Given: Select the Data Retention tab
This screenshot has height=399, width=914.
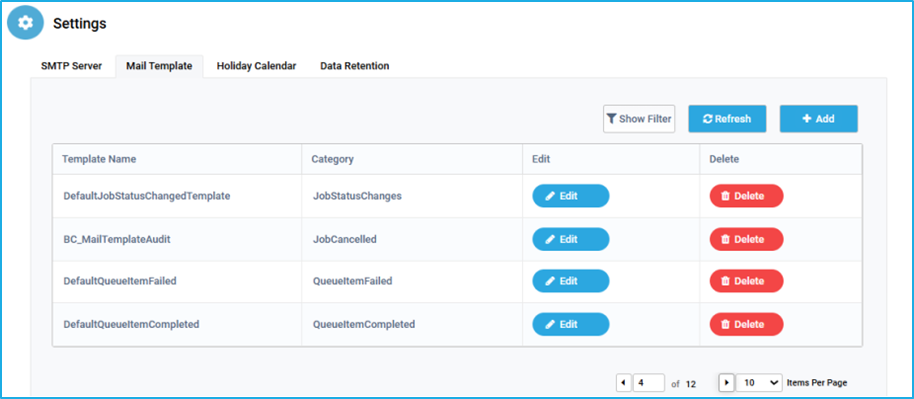Looking at the screenshot, I should tap(354, 66).
